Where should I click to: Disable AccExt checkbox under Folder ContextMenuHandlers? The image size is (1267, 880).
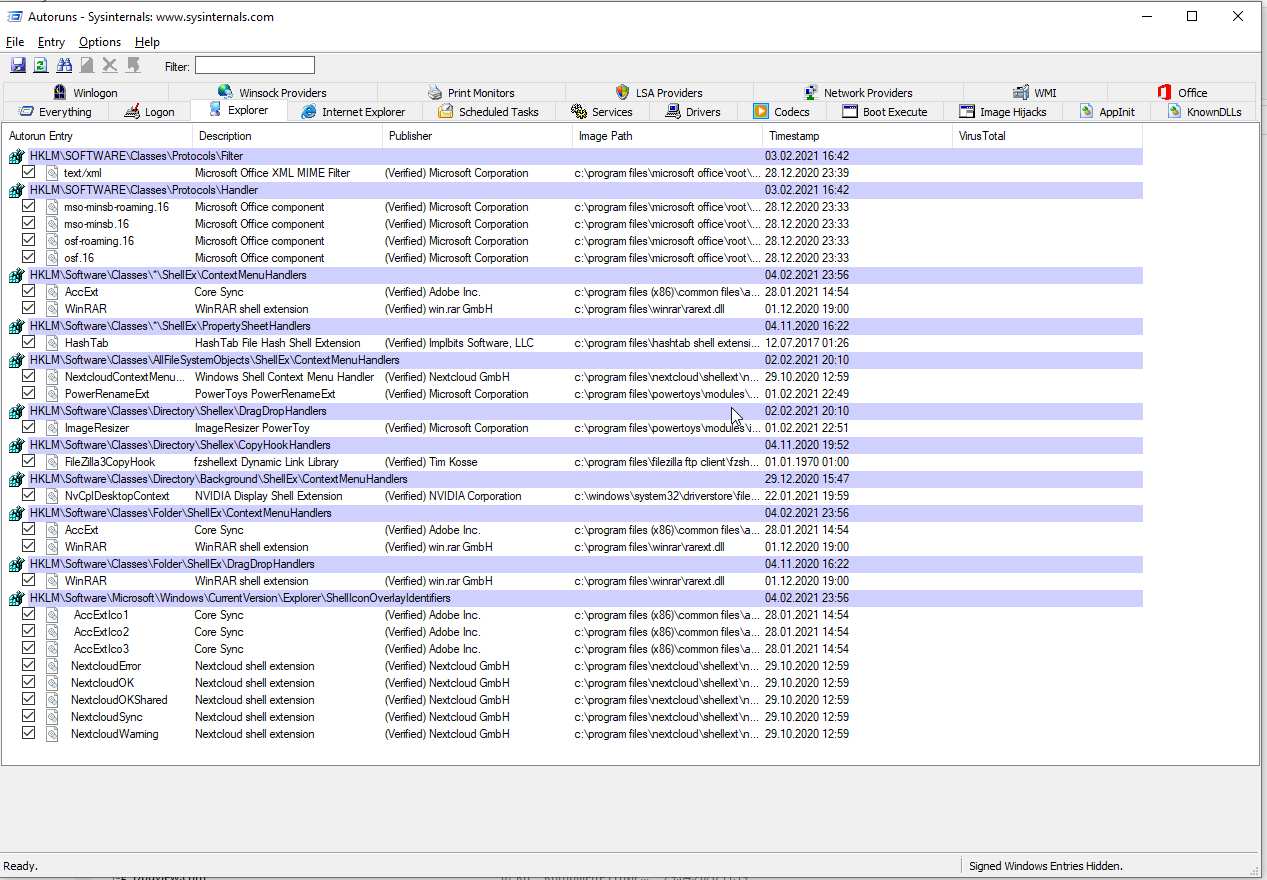(28, 529)
